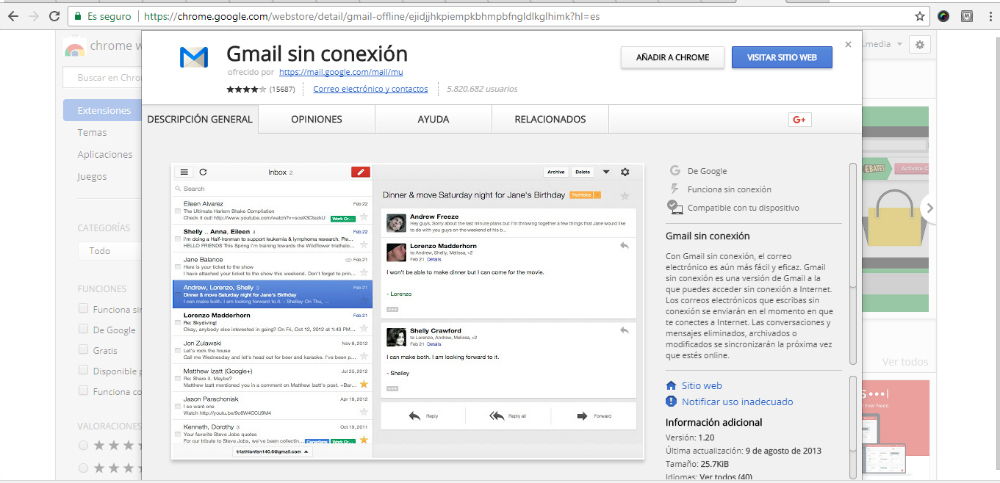This screenshot has width=1000, height=483.
Task: Open the Relacionados tab
Action: point(550,119)
